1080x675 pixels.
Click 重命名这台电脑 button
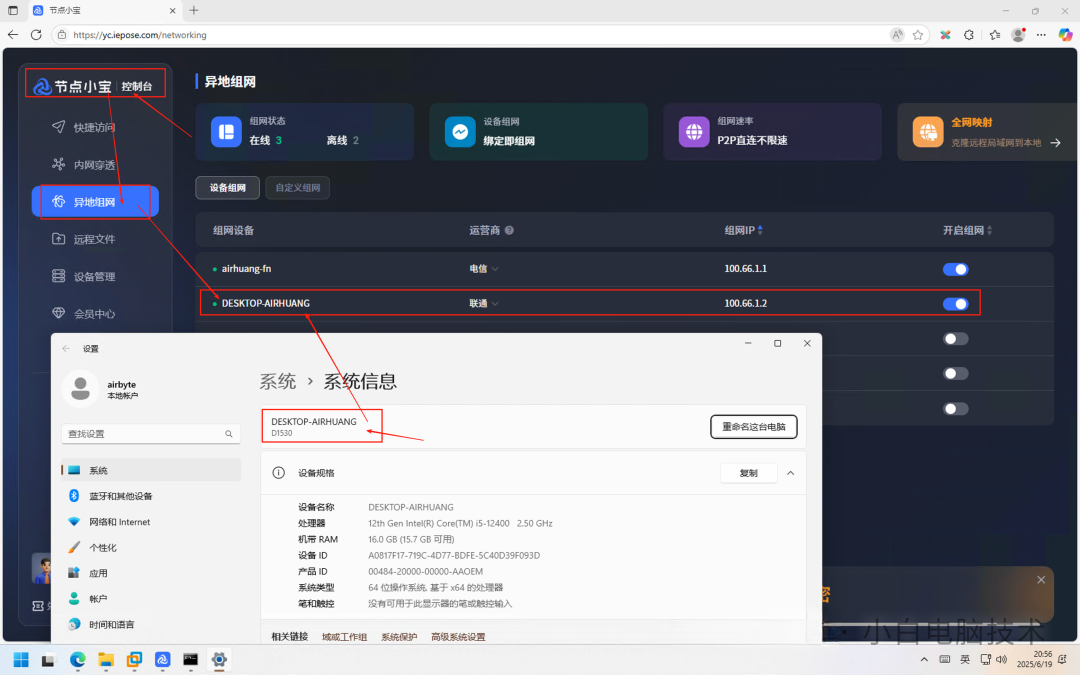point(754,426)
